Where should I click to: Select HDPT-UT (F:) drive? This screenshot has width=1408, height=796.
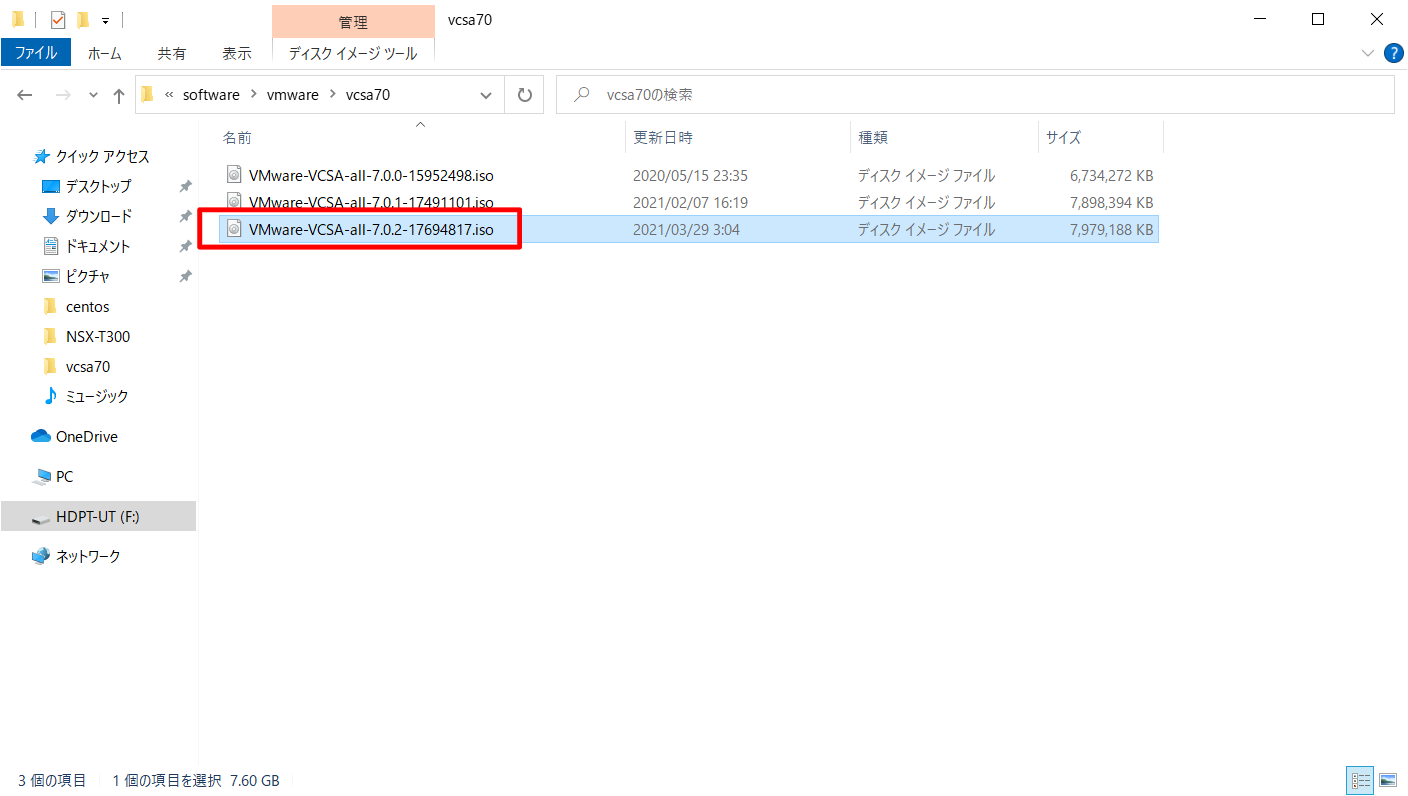pos(97,516)
